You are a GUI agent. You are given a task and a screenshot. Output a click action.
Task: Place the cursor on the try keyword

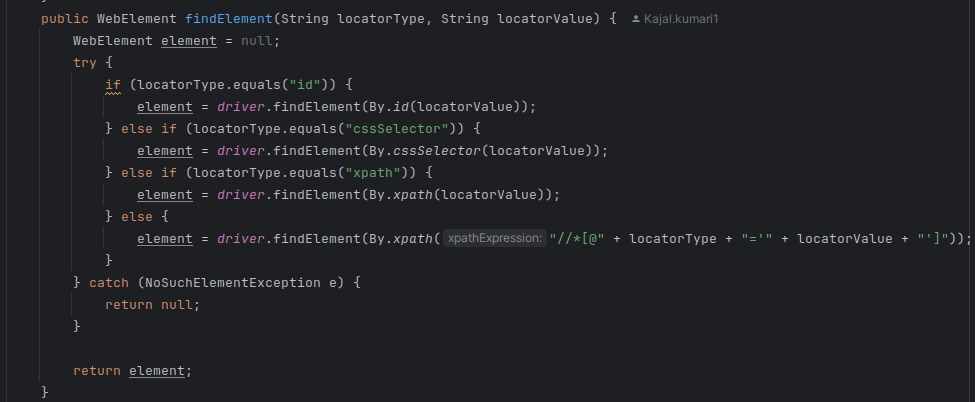tap(85, 62)
